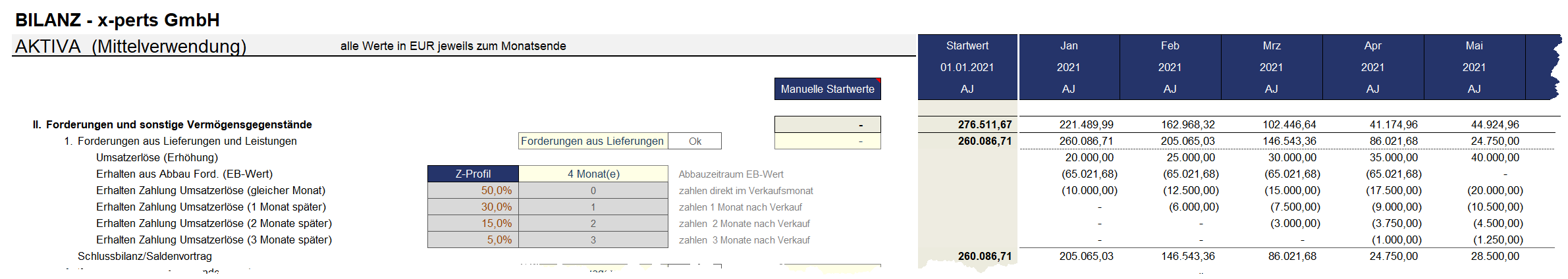The image size is (1568, 279).
Task: Click the Ok status cell
Action: coord(695,141)
